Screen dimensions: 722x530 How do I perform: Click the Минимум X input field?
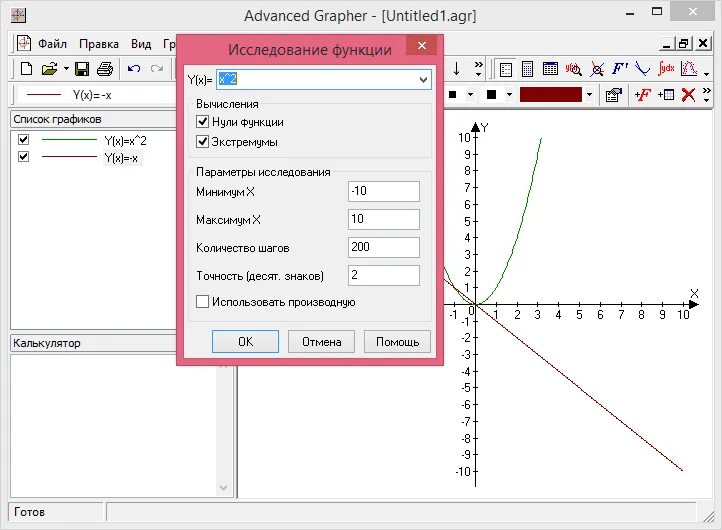(384, 191)
